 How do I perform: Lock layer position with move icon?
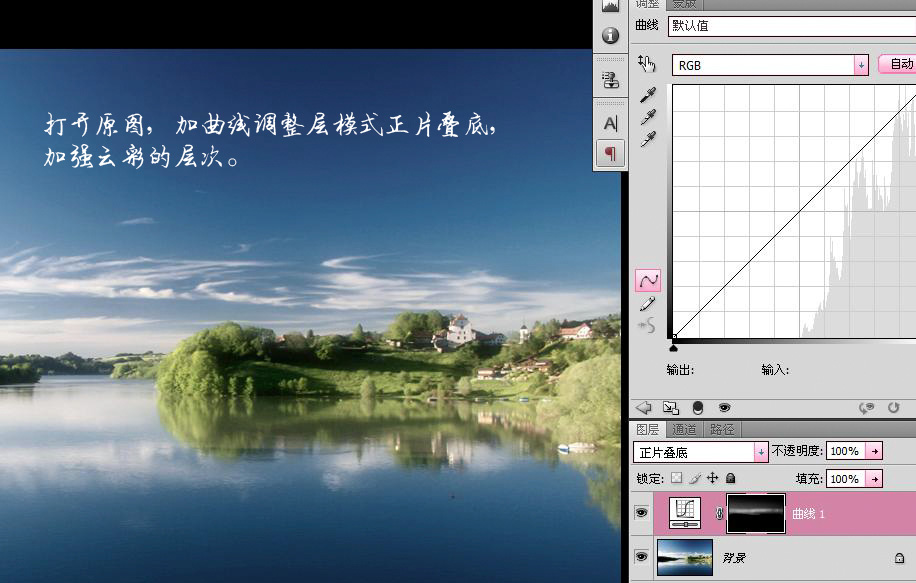[x=713, y=478]
